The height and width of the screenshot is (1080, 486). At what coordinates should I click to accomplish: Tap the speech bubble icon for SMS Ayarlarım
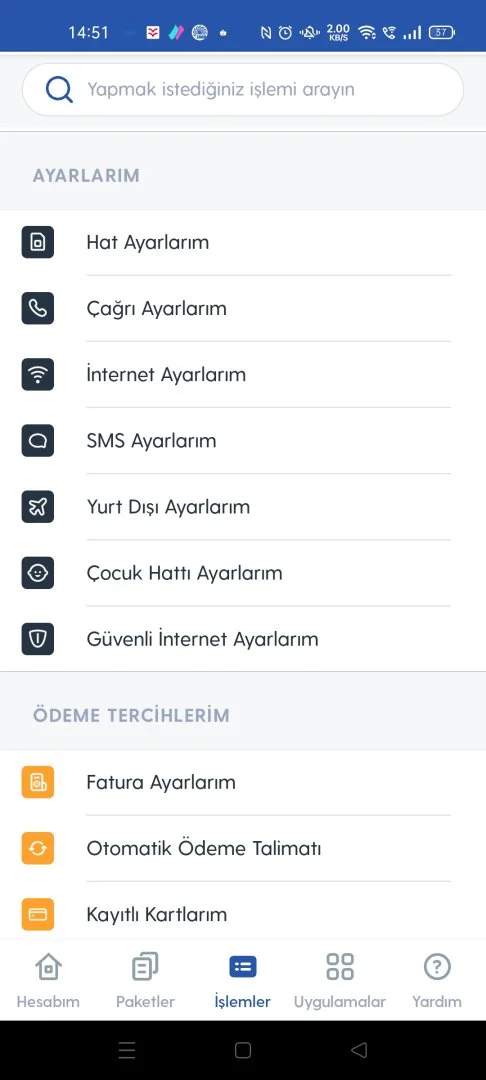[x=38, y=441]
